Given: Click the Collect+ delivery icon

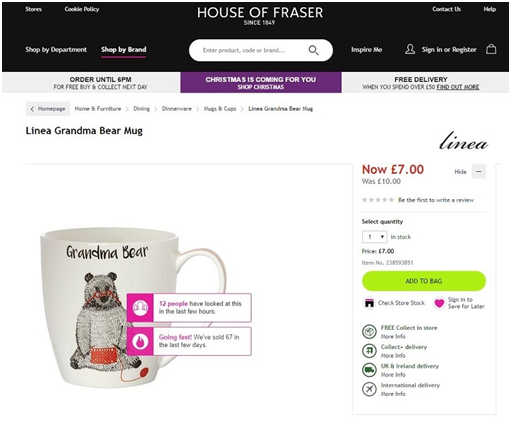Looking at the screenshot, I should coord(369,351).
